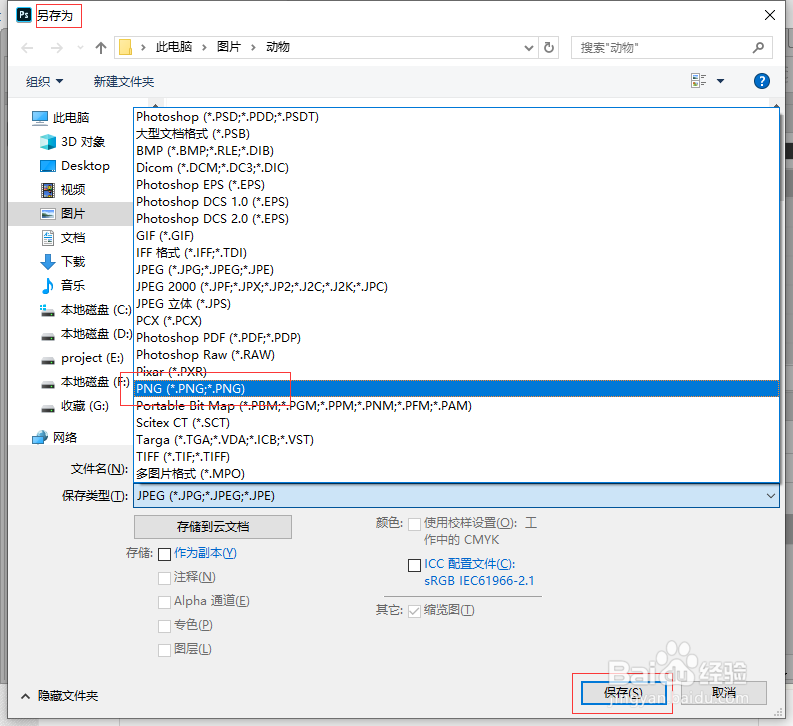The height and width of the screenshot is (726, 793).
Task: Select project (E:) drive
Action: tap(82, 358)
